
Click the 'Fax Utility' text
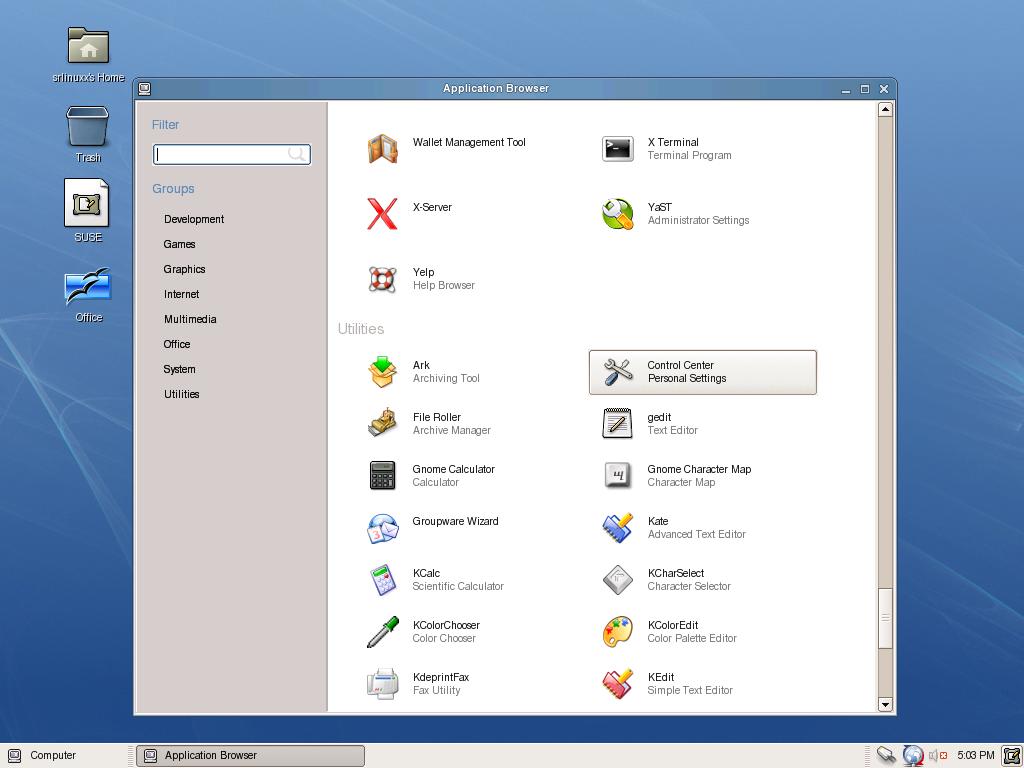point(436,690)
